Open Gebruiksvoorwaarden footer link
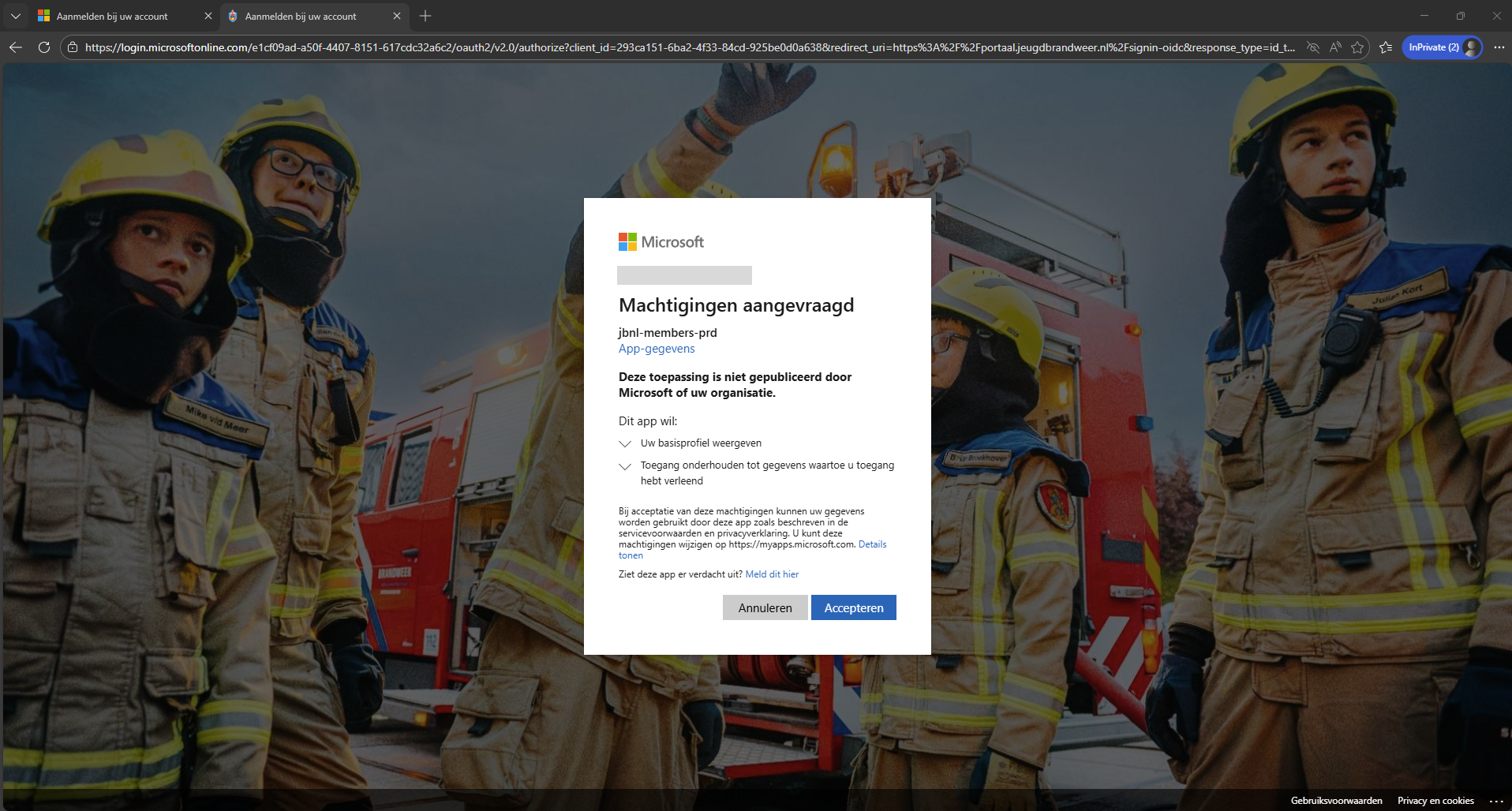 click(x=1336, y=801)
